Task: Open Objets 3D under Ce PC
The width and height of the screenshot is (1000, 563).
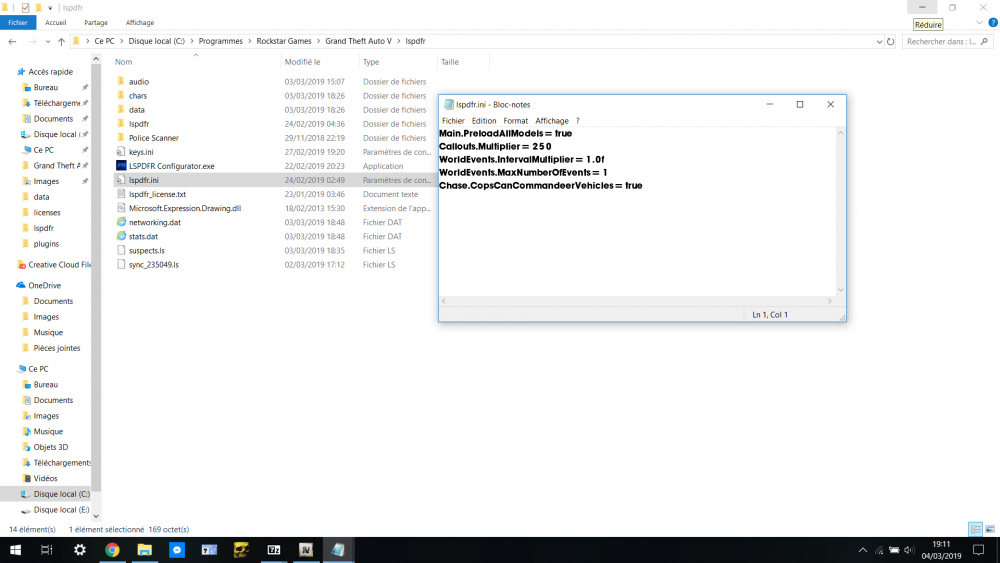Action: (50, 447)
